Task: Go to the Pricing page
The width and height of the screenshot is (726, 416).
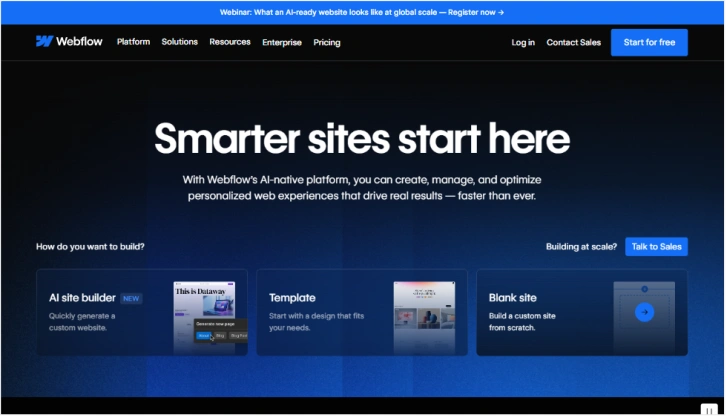Action: point(327,42)
